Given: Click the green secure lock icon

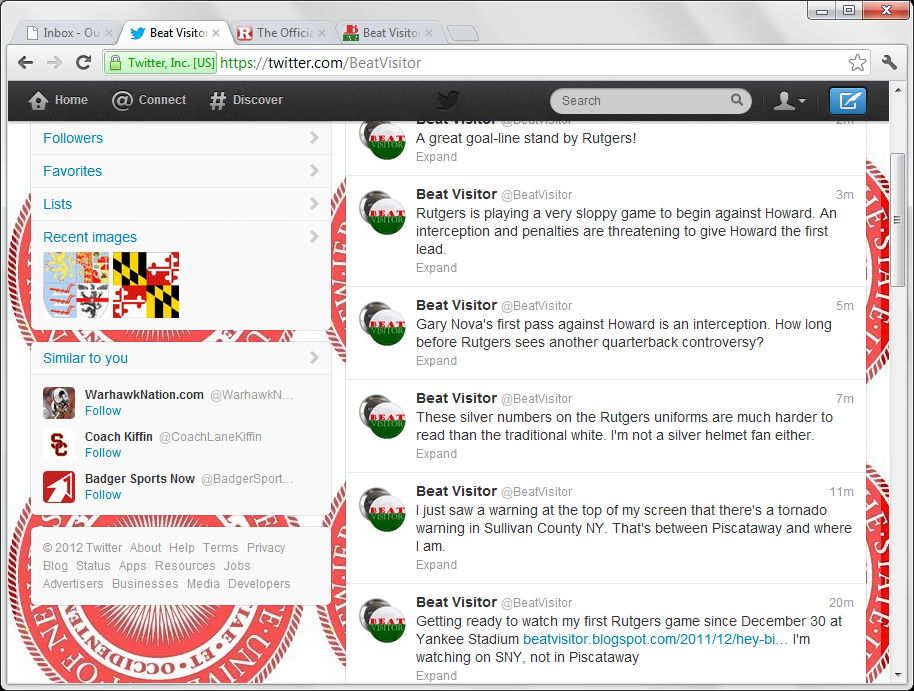Looking at the screenshot, I should click(115, 62).
